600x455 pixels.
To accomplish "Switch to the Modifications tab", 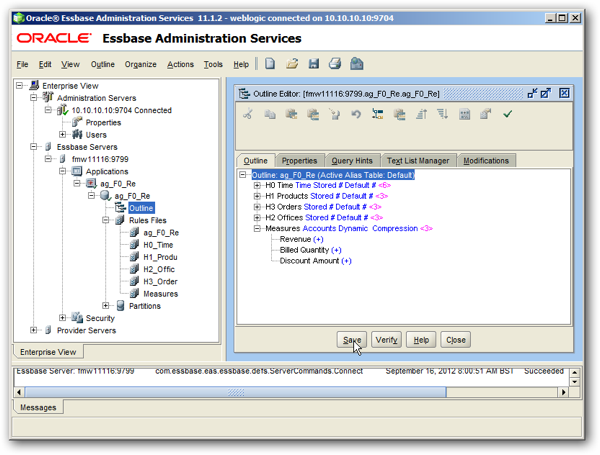I will [486, 161].
